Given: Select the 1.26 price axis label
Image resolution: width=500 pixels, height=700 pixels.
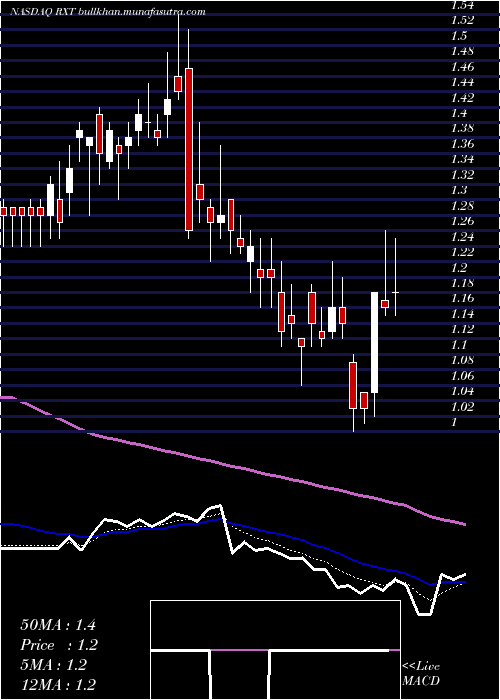Looking at the screenshot, I should click(x=462, y=221).
